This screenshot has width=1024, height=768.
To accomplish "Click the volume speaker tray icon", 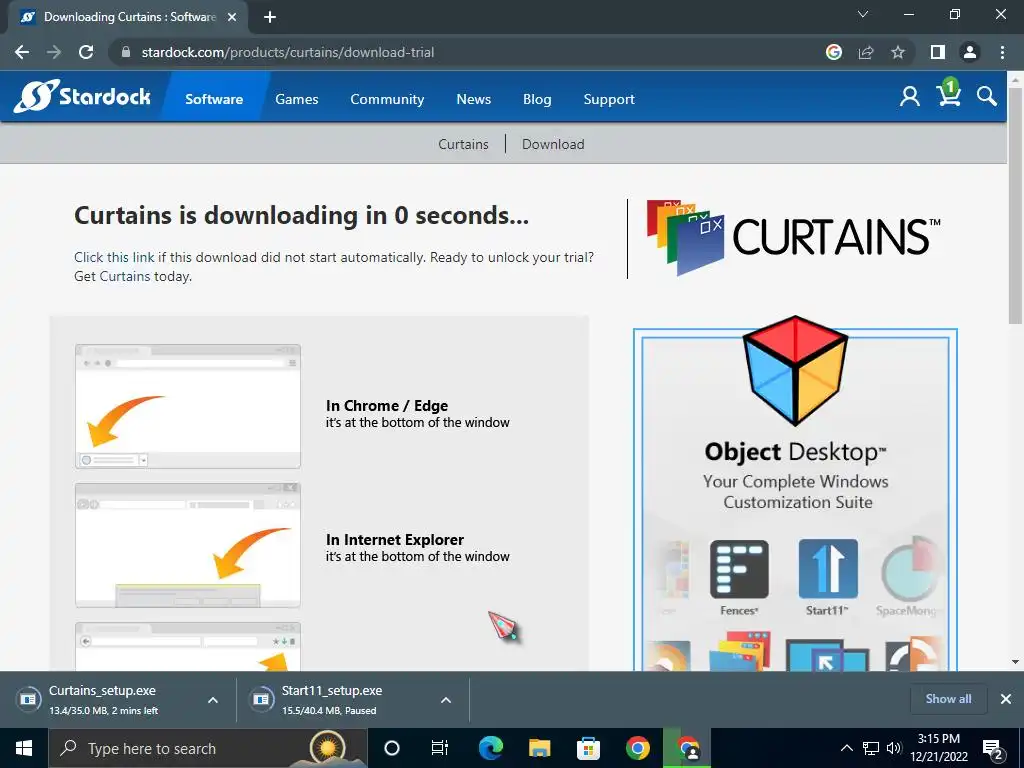I will coord(894,748).
